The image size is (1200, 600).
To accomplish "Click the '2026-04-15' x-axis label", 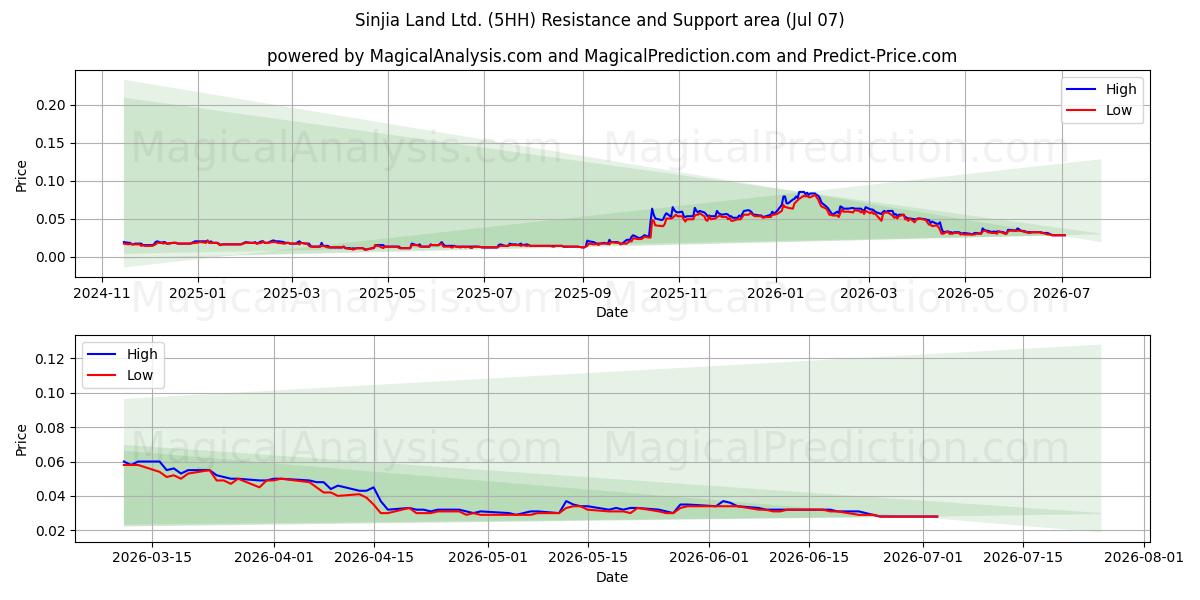I will tap(375, 558).
